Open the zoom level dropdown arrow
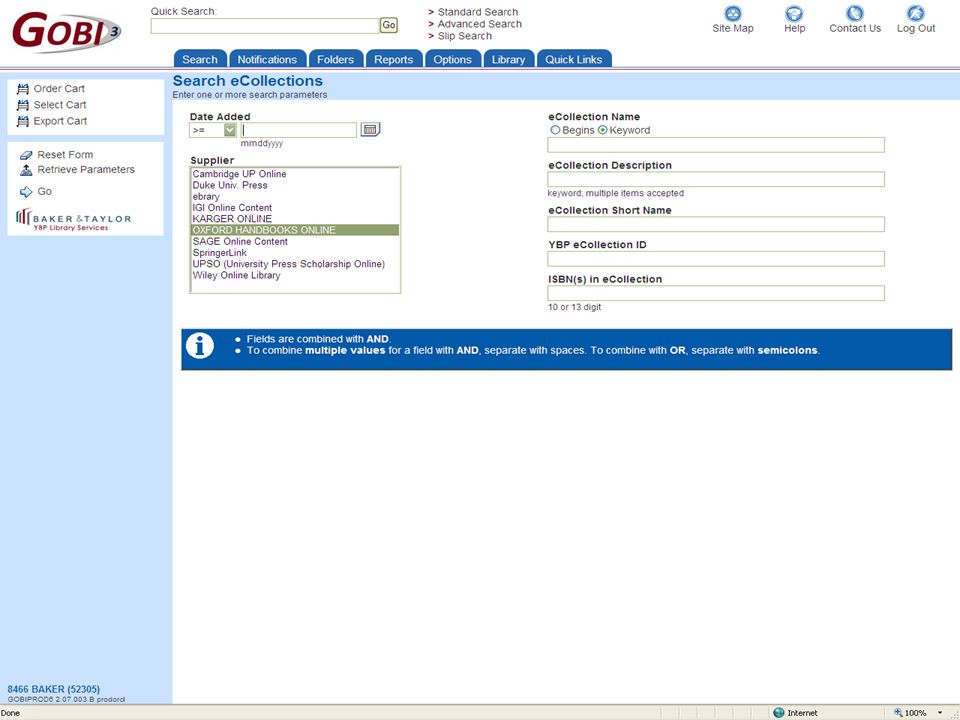This screenshot has width=960, height=720. [x=940, y=713]
